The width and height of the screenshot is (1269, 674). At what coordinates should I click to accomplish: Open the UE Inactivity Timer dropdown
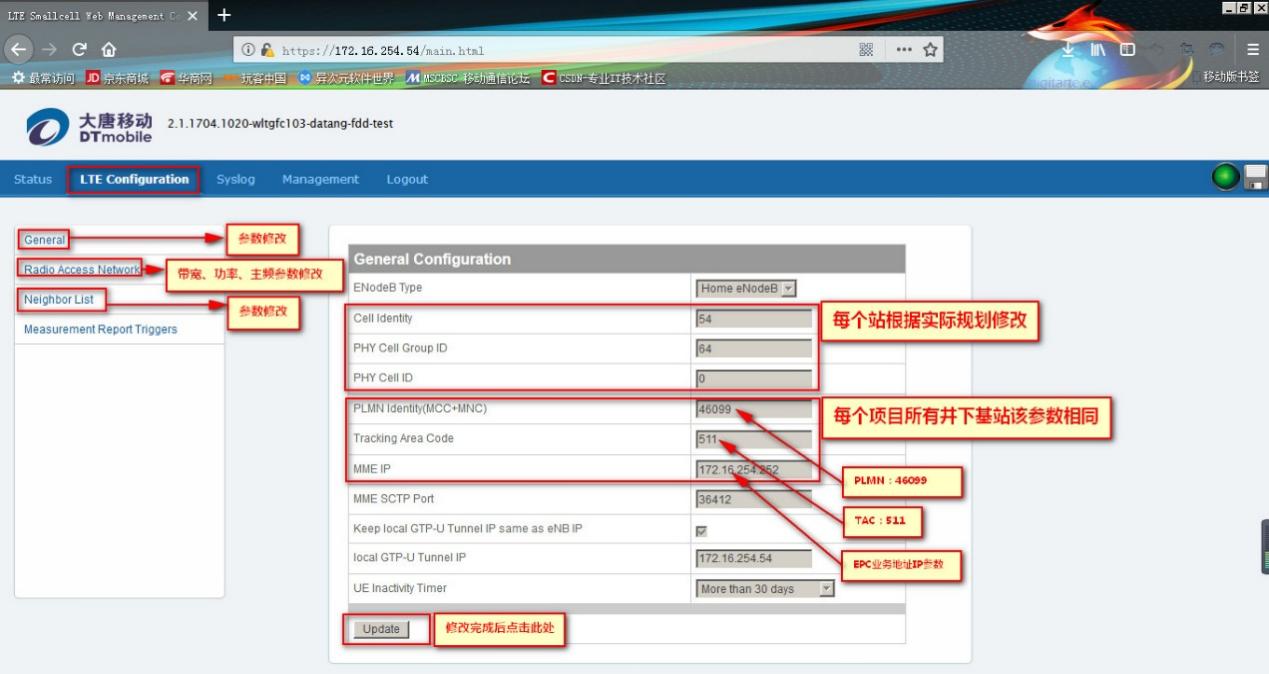point(765,589)
